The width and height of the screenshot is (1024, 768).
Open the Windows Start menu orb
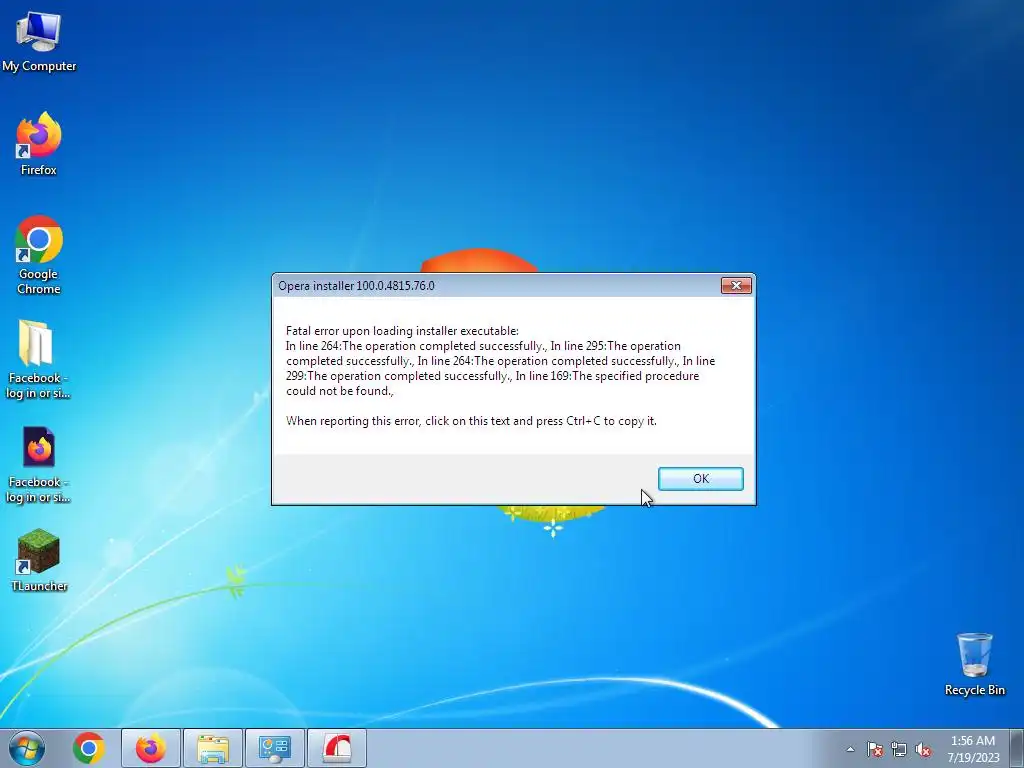[x=27, y=748]
